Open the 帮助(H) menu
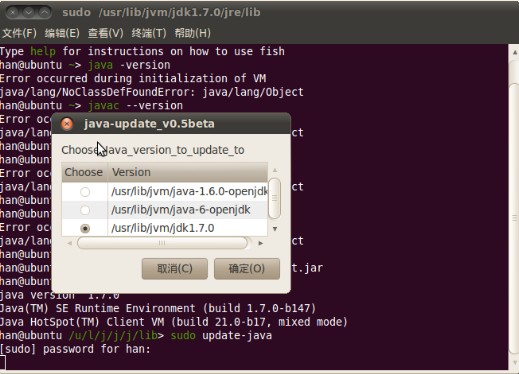The image size is (519, 374). click(x=192, y=33)
